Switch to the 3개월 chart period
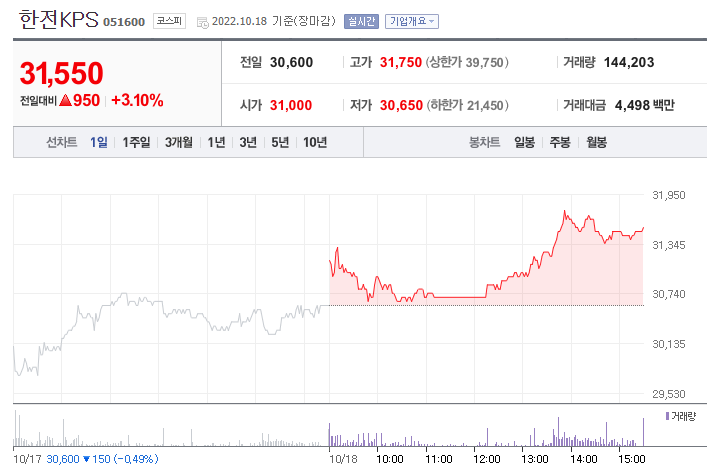The height and width of the screenshot is (476, 707). [179, 142]
